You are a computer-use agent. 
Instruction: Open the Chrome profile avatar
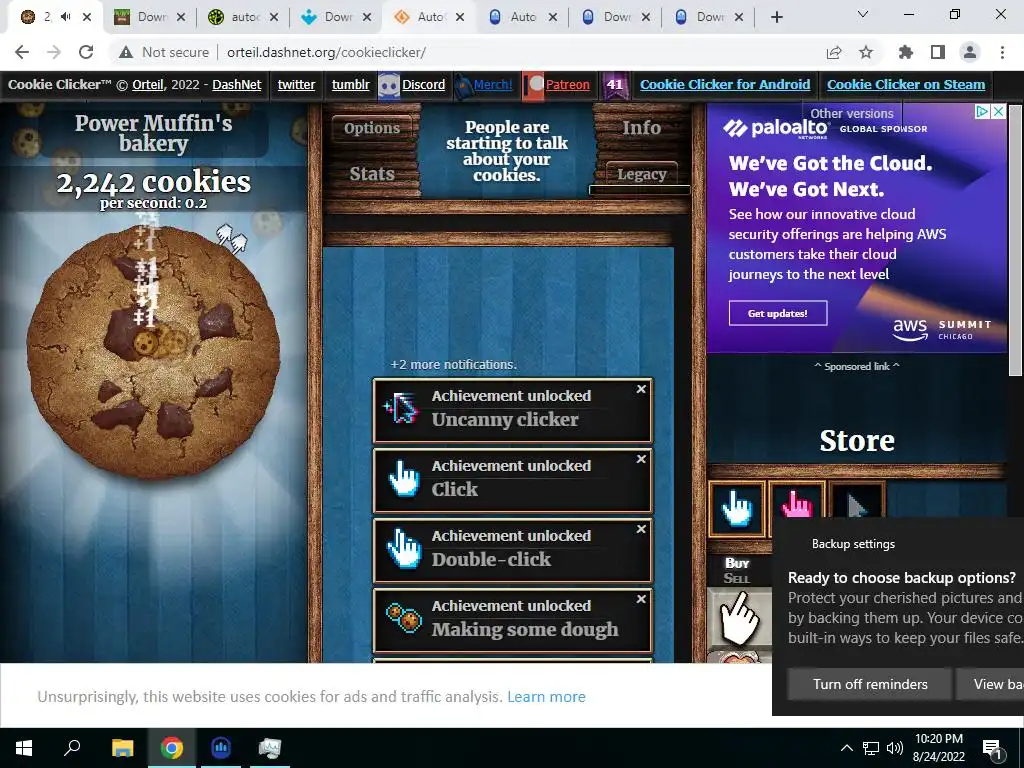pyautogui.click(x=970, y=52)
